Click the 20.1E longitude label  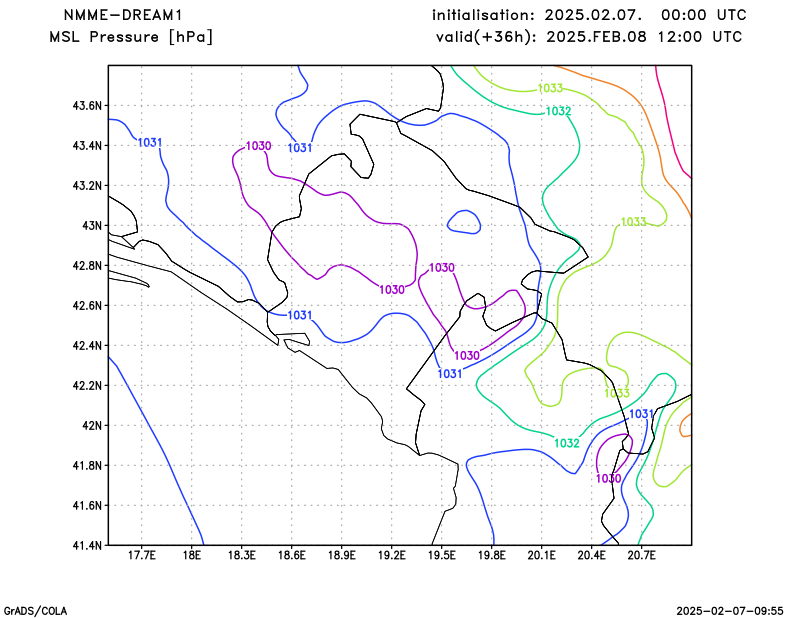pyautogui.click(x=541, y=556)
